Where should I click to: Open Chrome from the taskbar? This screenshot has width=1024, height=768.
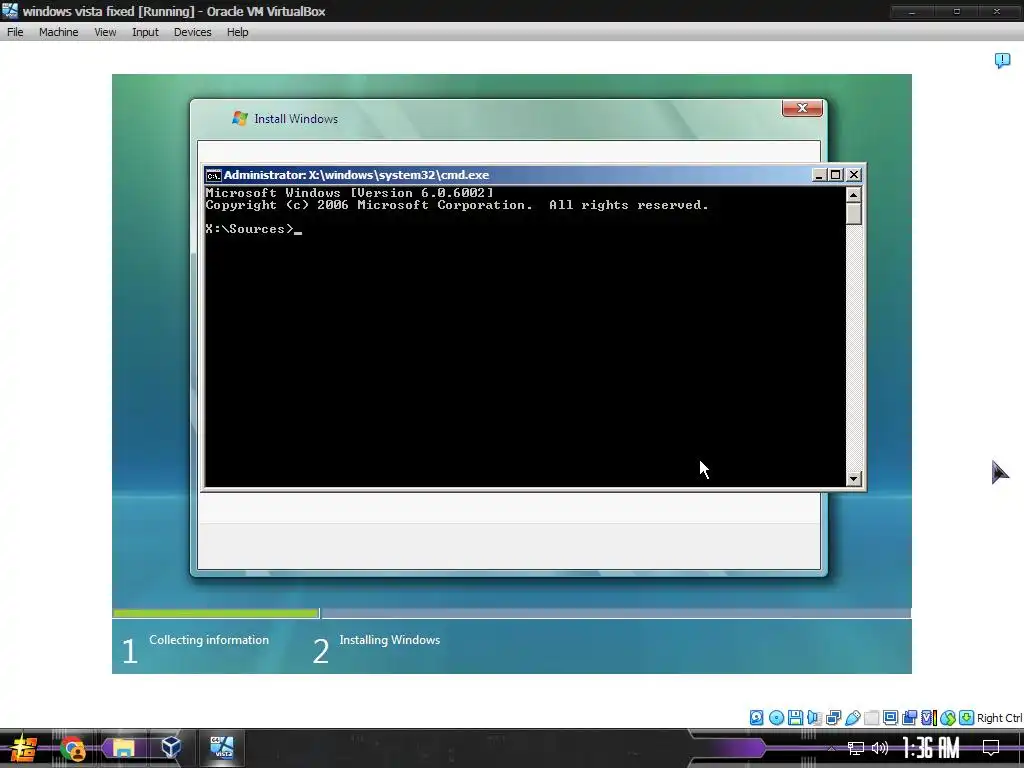point(72,748)
